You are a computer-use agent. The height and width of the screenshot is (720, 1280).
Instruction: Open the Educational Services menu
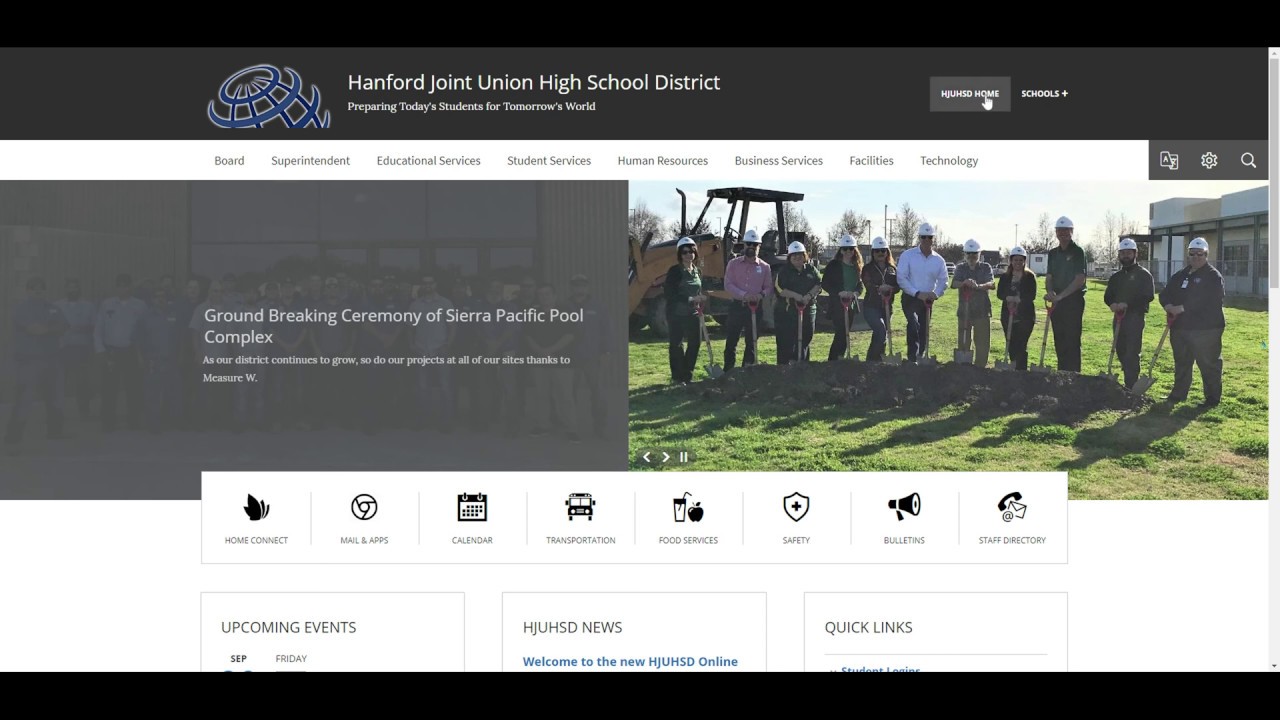428,160
